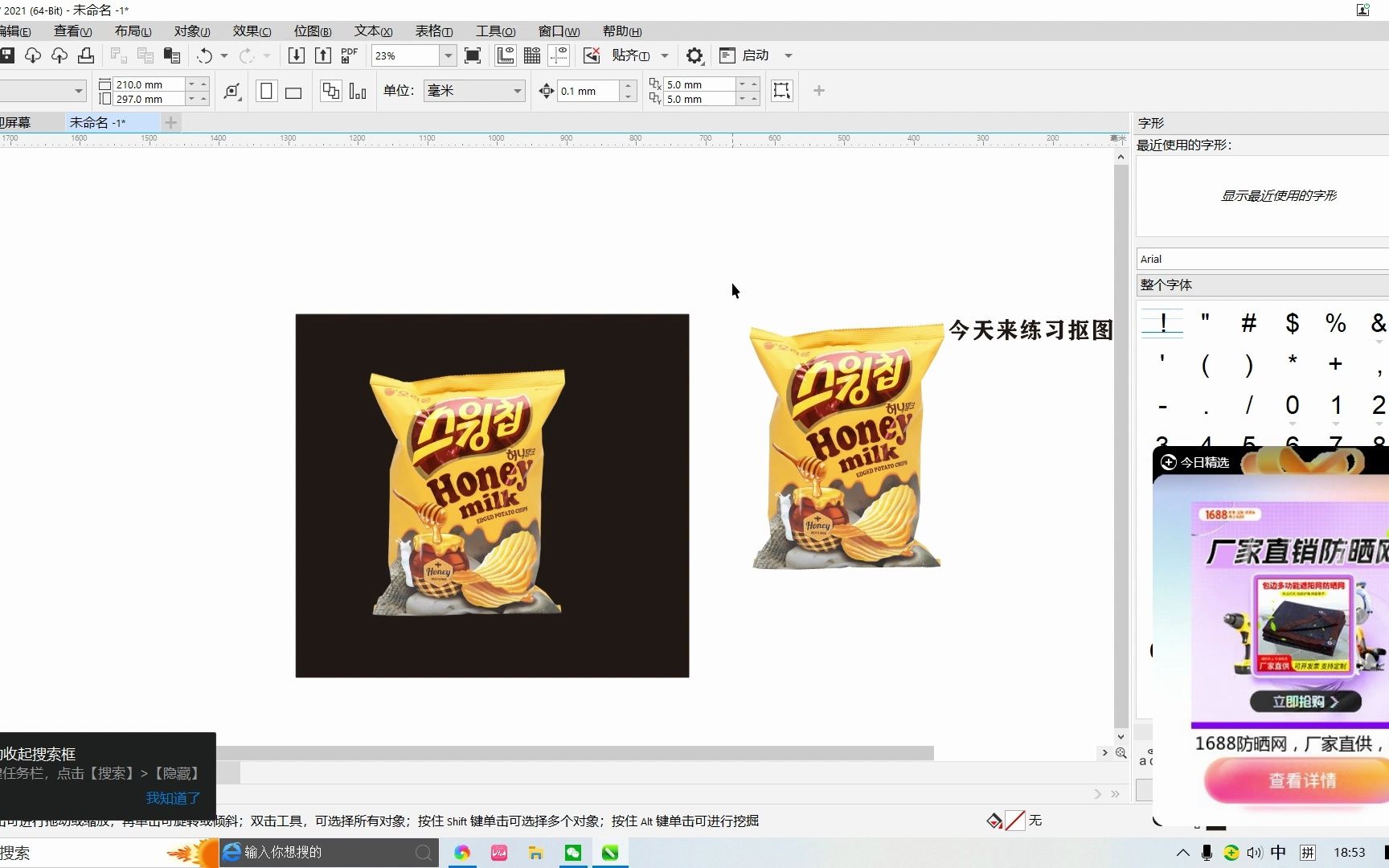Click the cloud download icon
The image size is (1389, 868).
(33, 55)
